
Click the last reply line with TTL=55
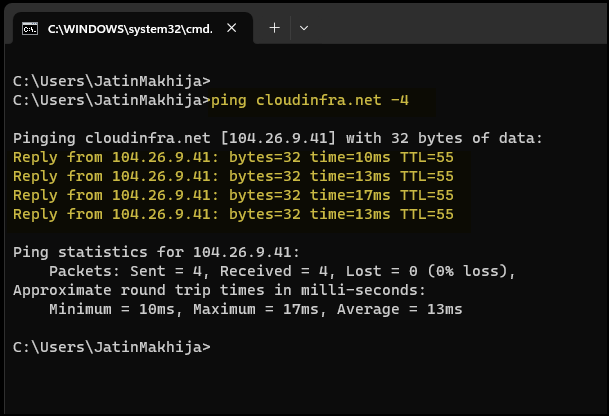[233, 214]
